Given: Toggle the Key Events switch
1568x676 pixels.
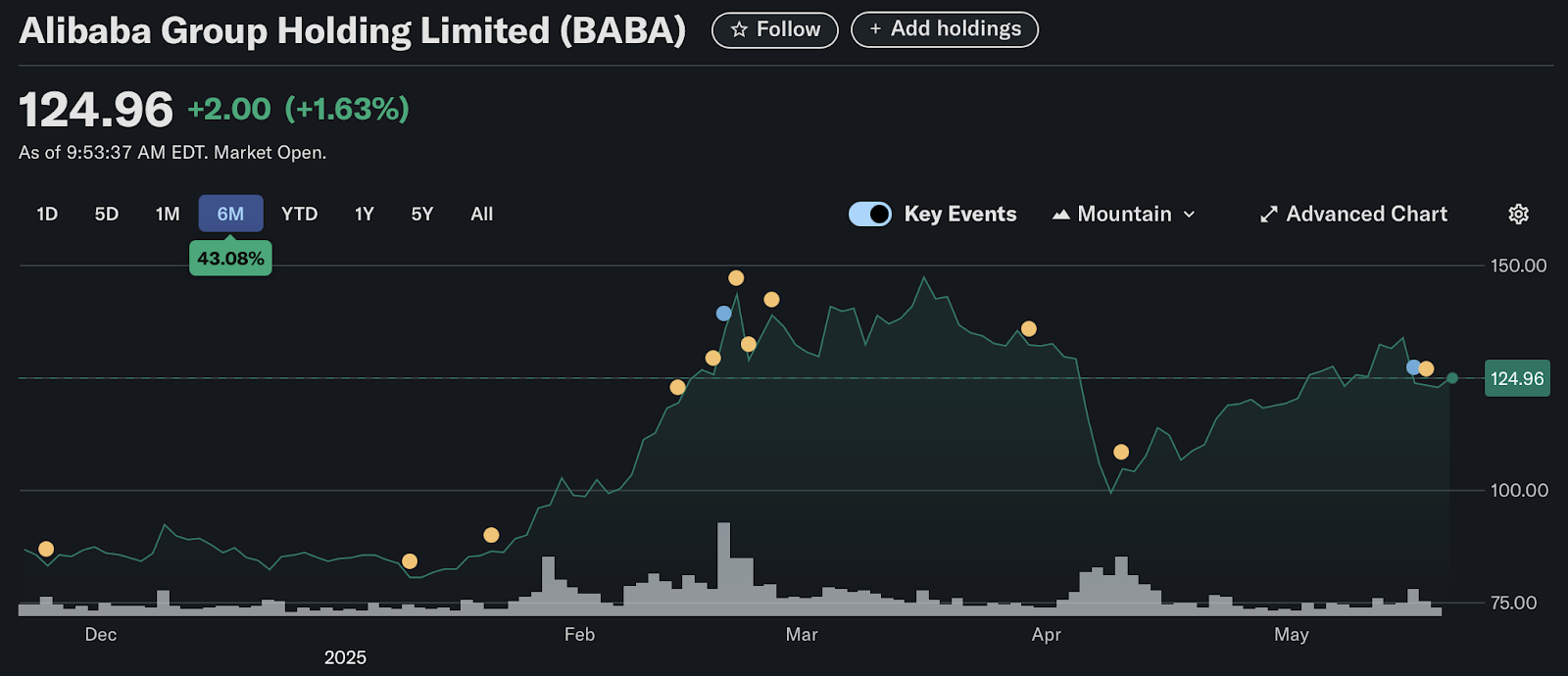Looking at the screenshot, I should [869, 214].
